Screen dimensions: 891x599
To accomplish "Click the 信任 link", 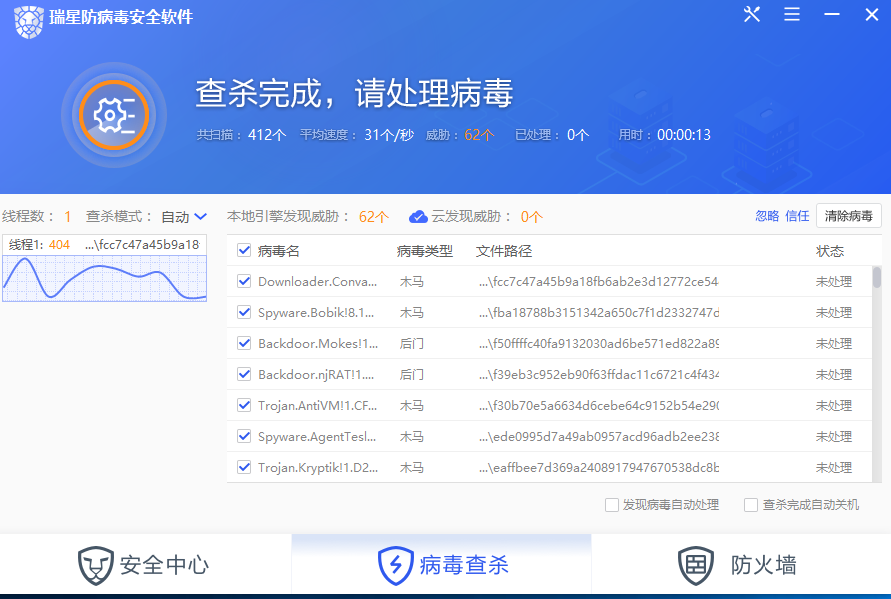I will [797, 216].
